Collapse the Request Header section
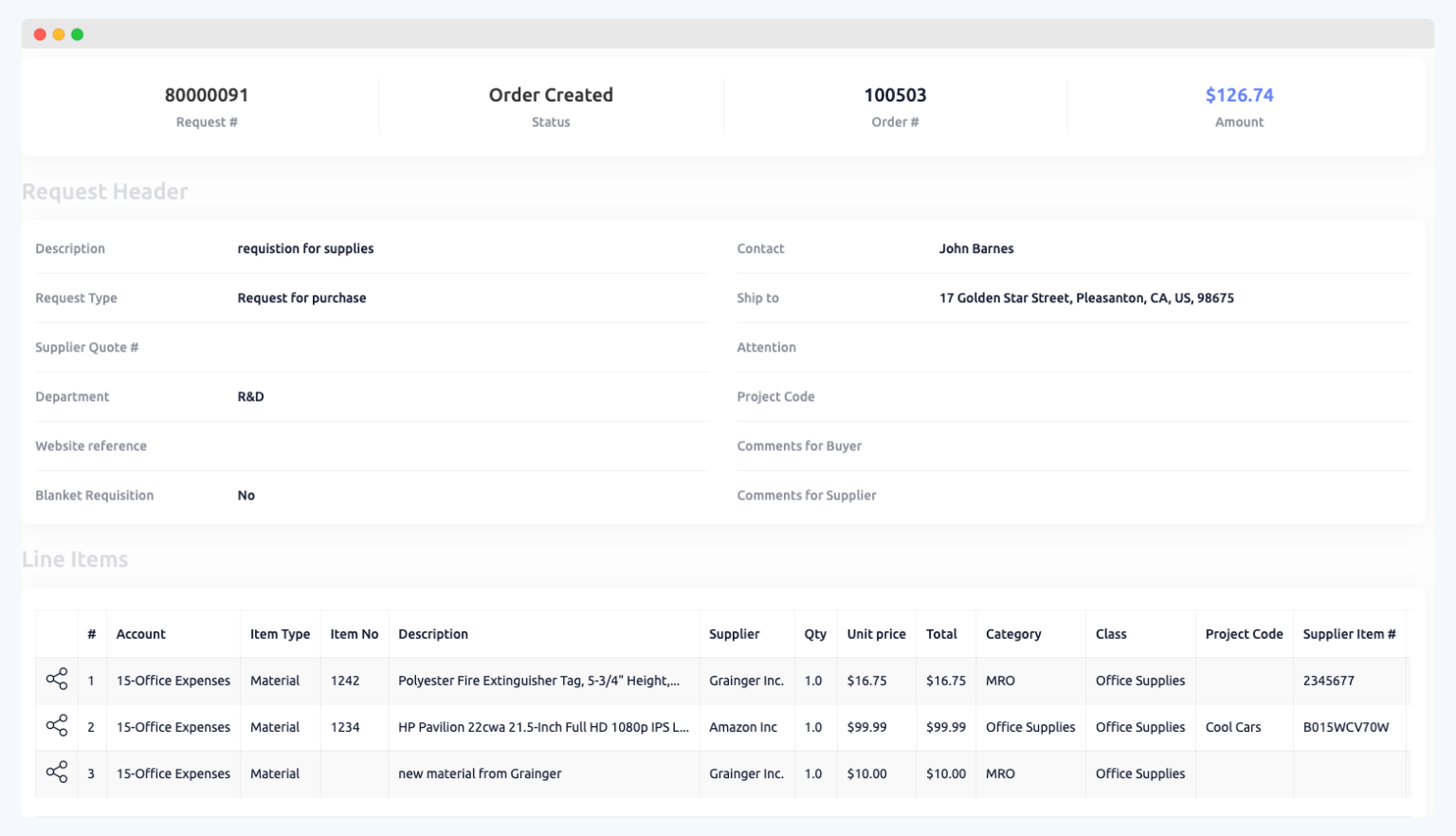1456x836 pixels. point(104,191)
